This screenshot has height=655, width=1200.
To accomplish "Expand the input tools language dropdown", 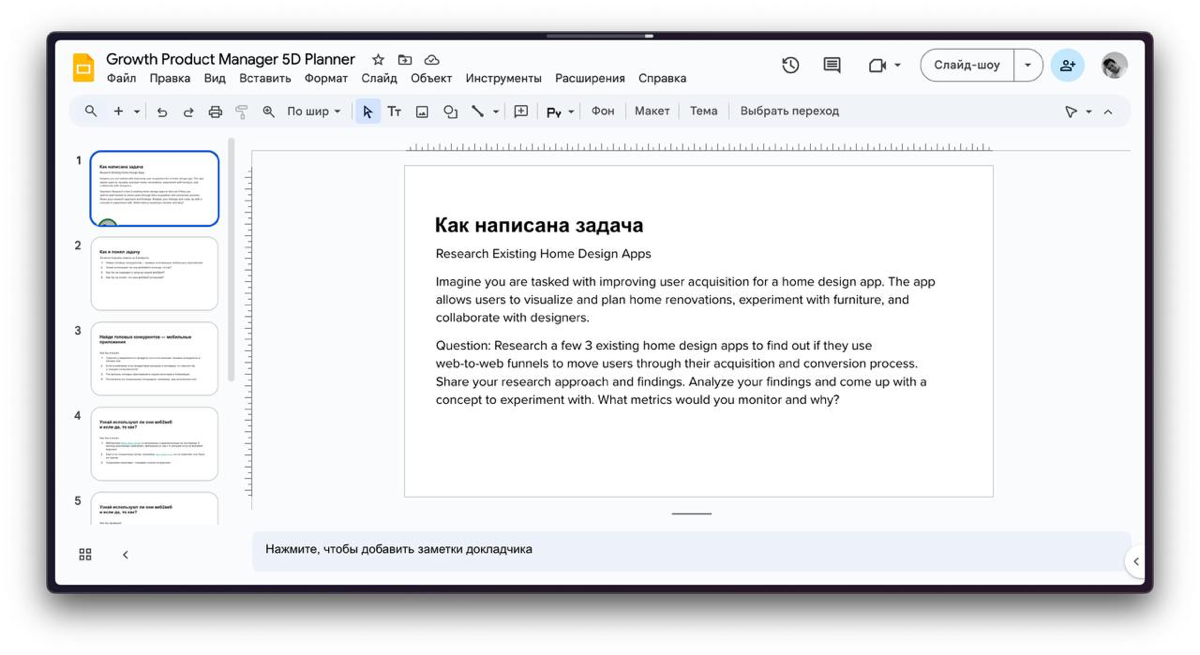I will click(x=571, y=112).
